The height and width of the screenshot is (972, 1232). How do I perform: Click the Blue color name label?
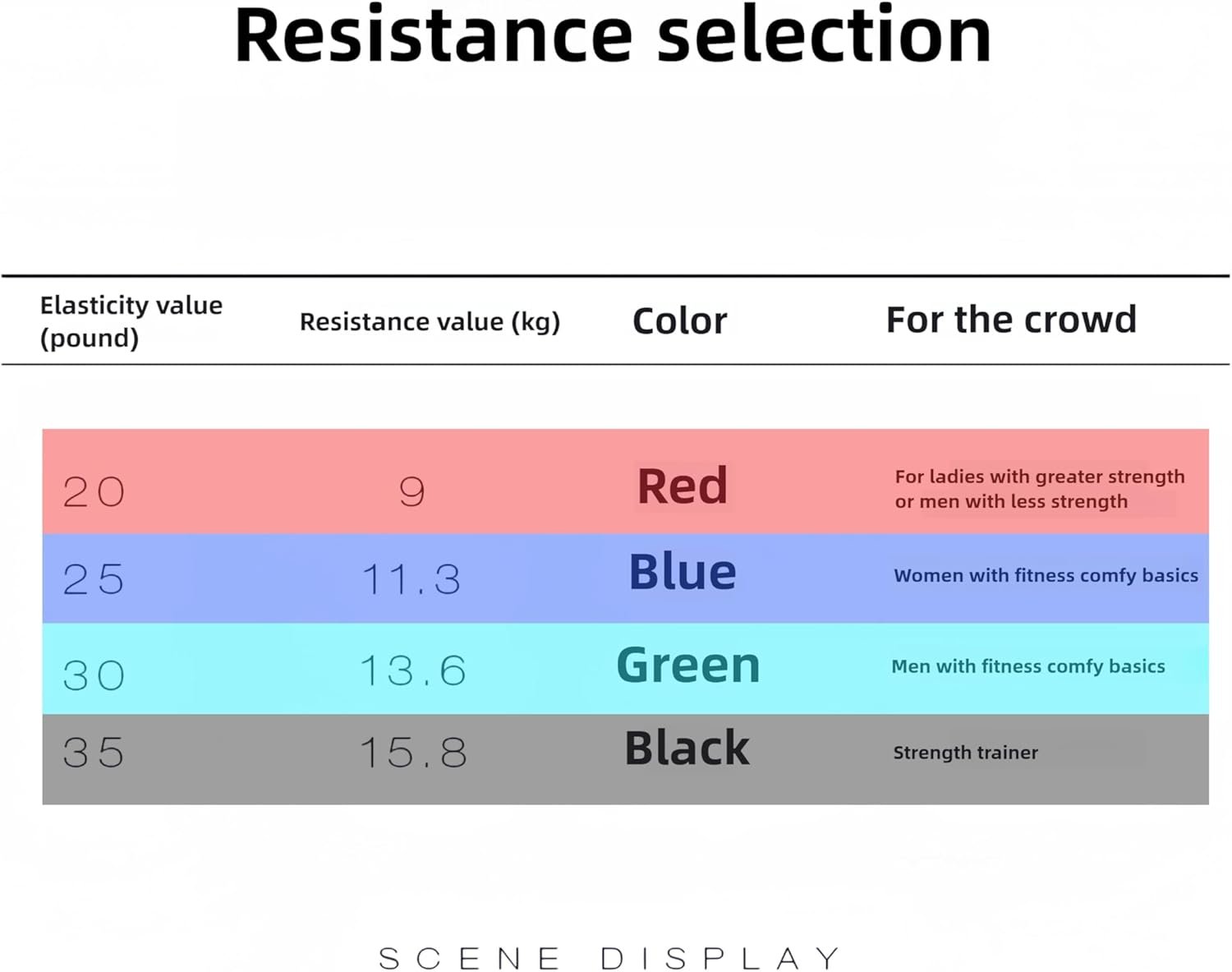pyautogui.click(x=682, y=572)
